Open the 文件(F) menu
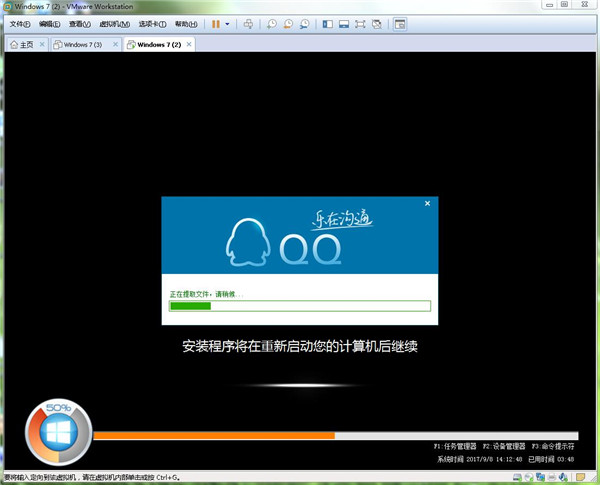Screen dimensions: 600x485 [20, 24]
